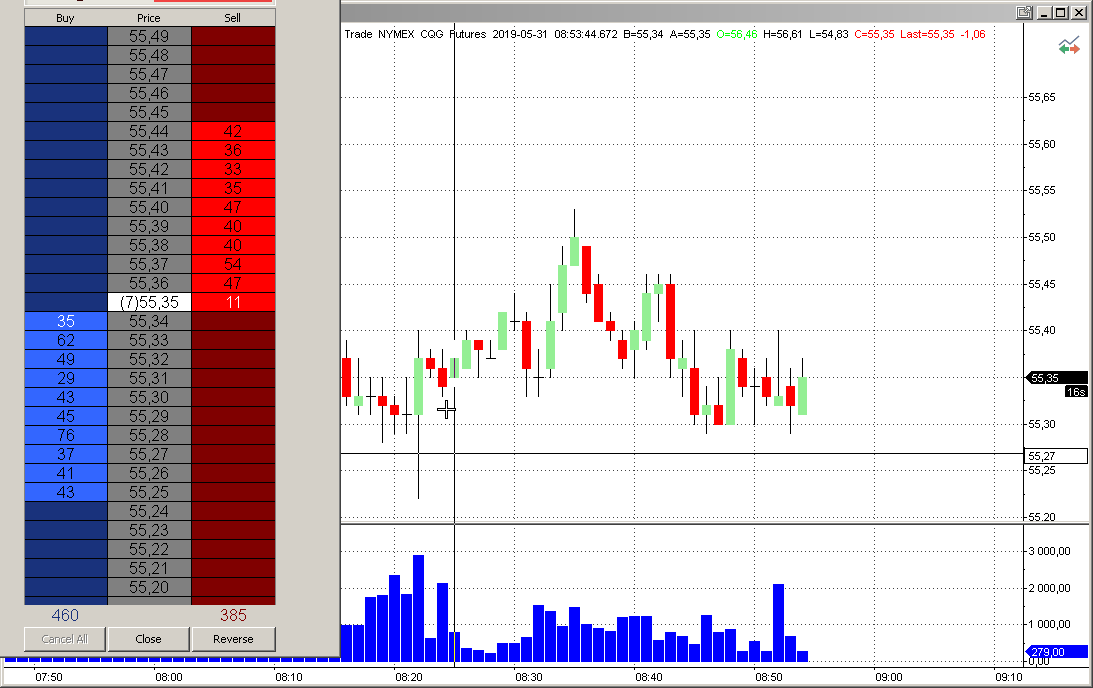Viewport: 1093px width, 688px height.
Task: Maximize the chart window
Action: click(1060, 13)
